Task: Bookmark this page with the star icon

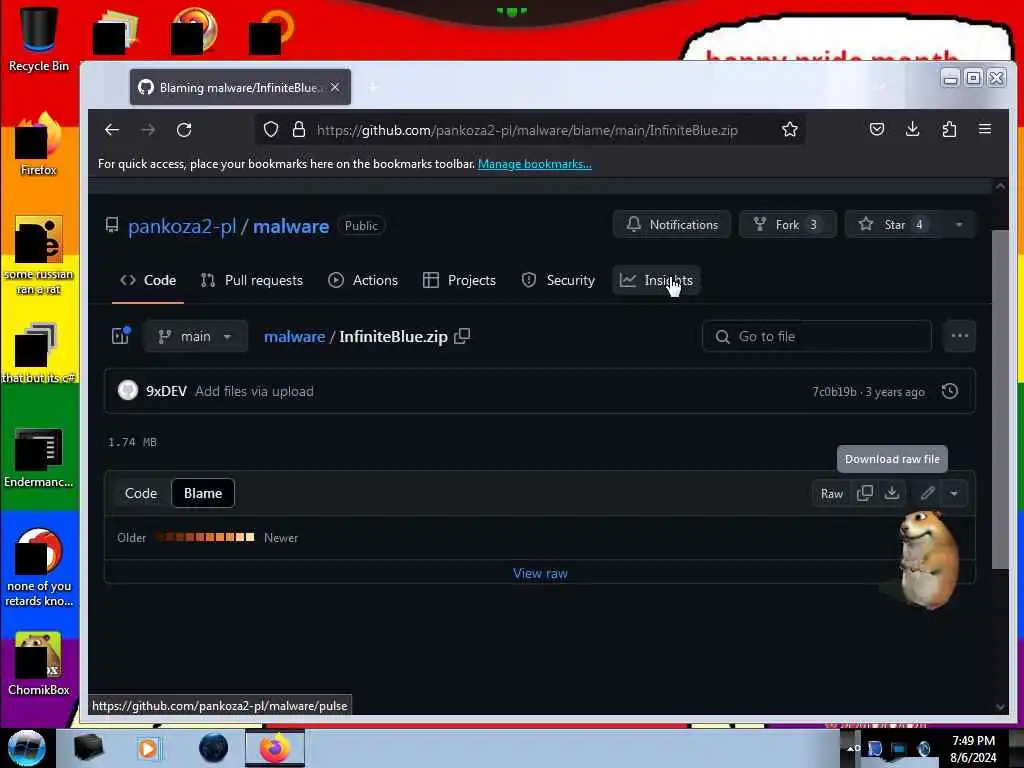Action: 790,130
